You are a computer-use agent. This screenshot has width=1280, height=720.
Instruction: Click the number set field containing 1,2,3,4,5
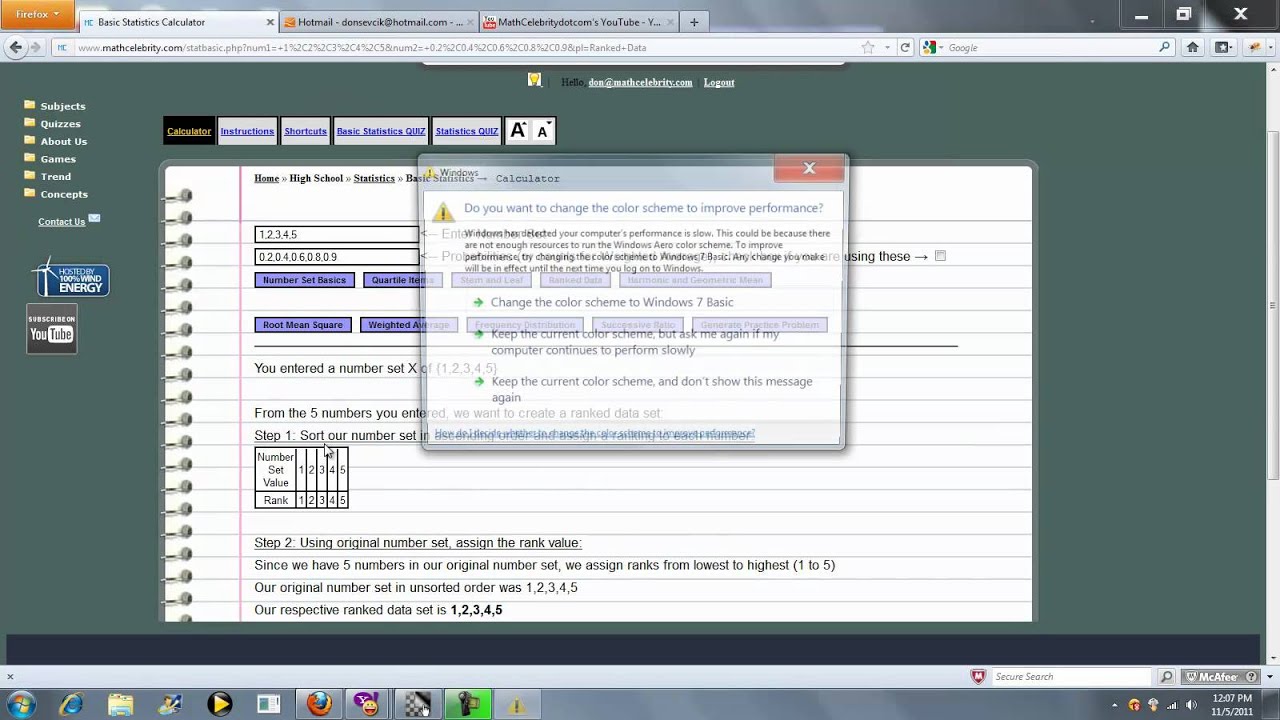(337, 234)
